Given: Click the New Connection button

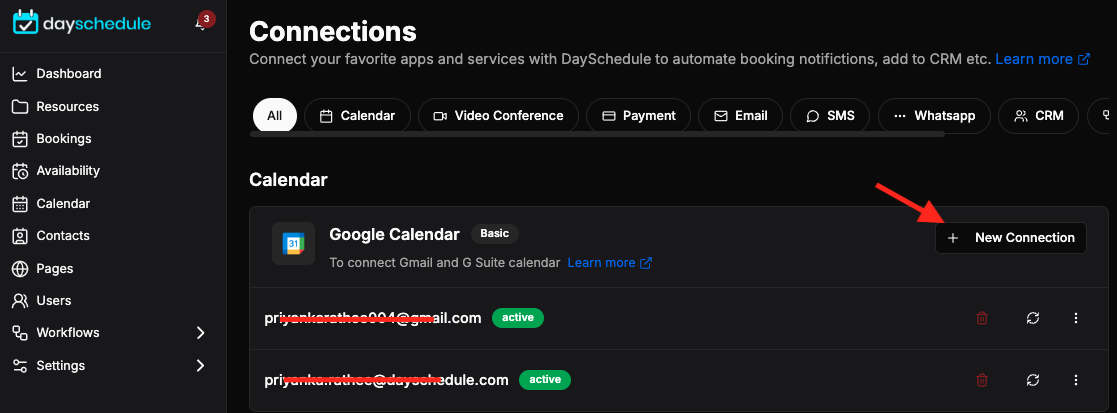Looking at the screenshot, I should 1011,238.
